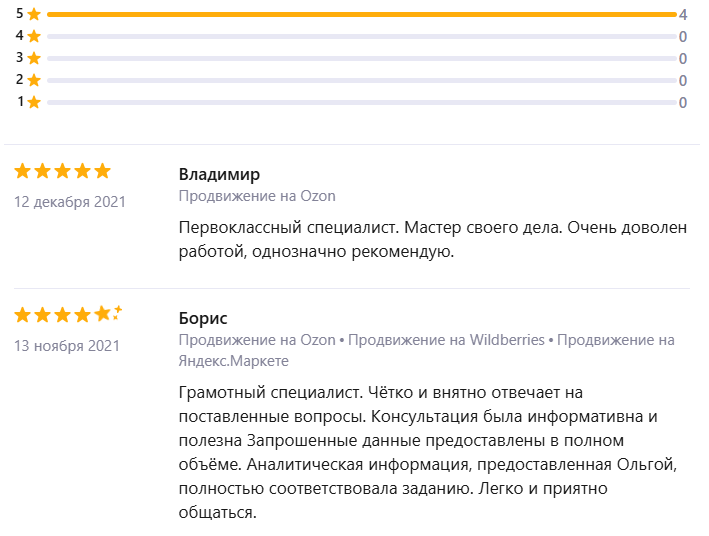Open reviewer name Борис
Screen dimensions: 709x536
pyautogui.click(x=203, y=318)
